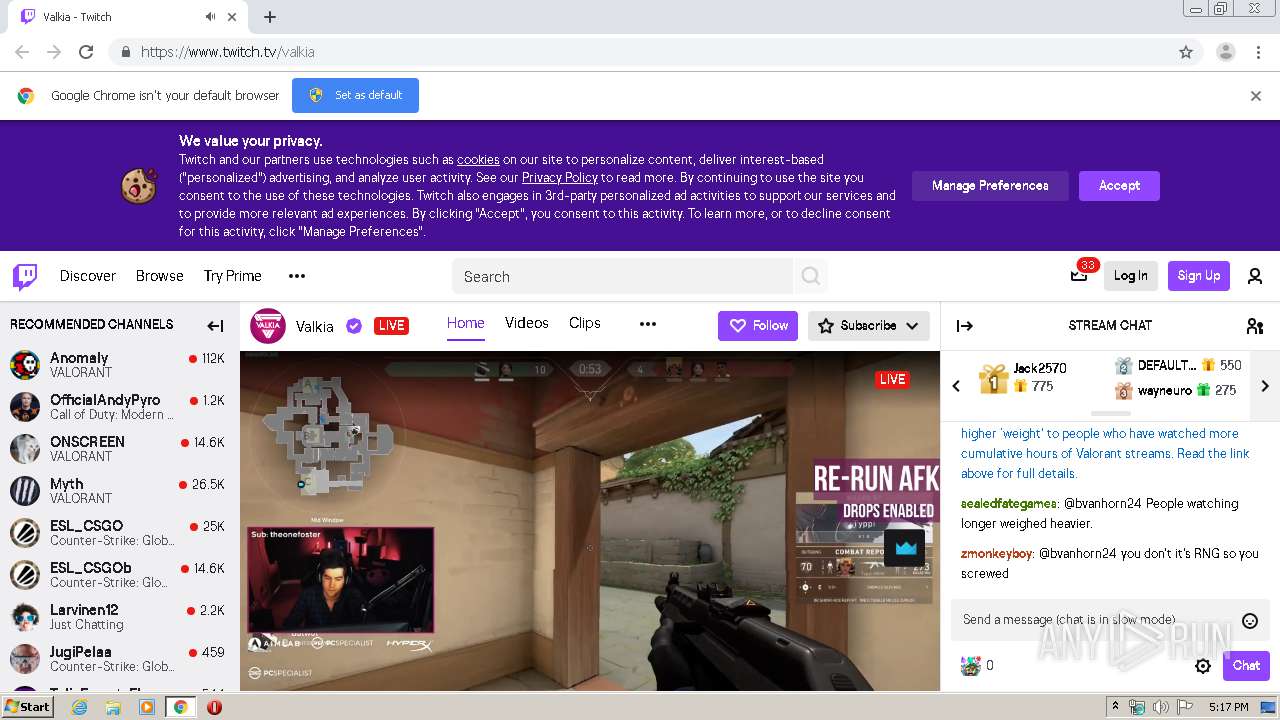Screen dimensions: 1280x720
Task: Click the search magnifier button
Action: click(x=811, y=276)
